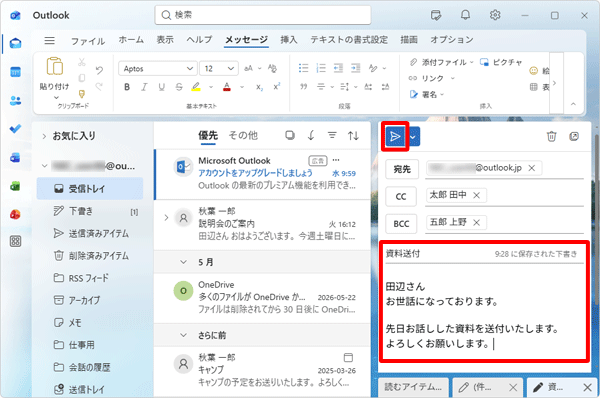Remove 太郎 田中 from CC

click(x=476, y=196)
